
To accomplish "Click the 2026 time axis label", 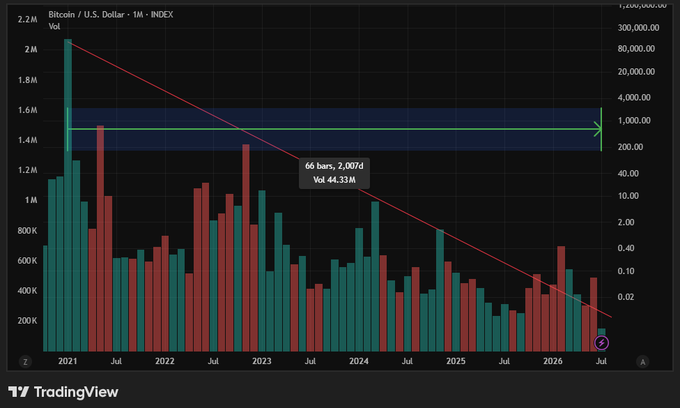I will 552,361.
